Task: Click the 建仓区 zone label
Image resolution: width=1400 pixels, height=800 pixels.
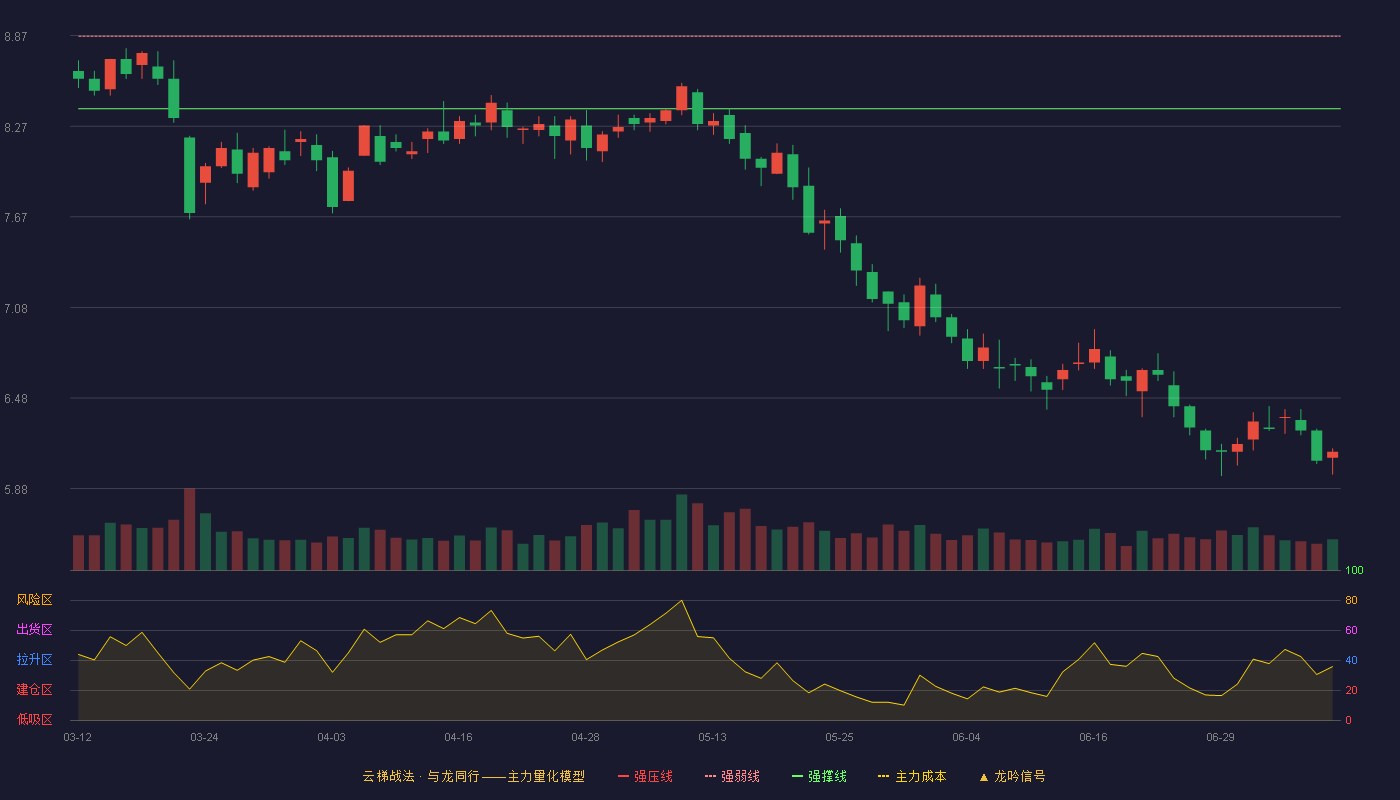Action: tap(34, 690)
